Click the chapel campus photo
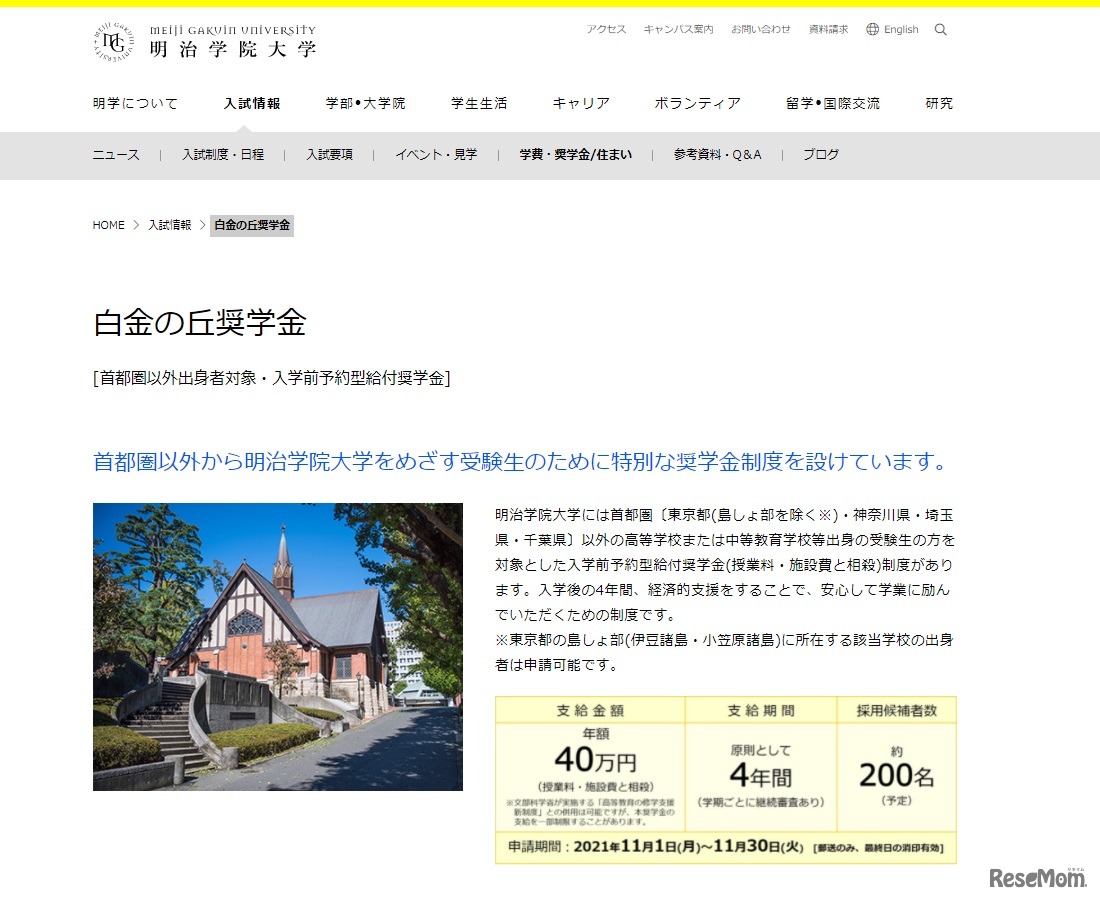 point(277,647)
